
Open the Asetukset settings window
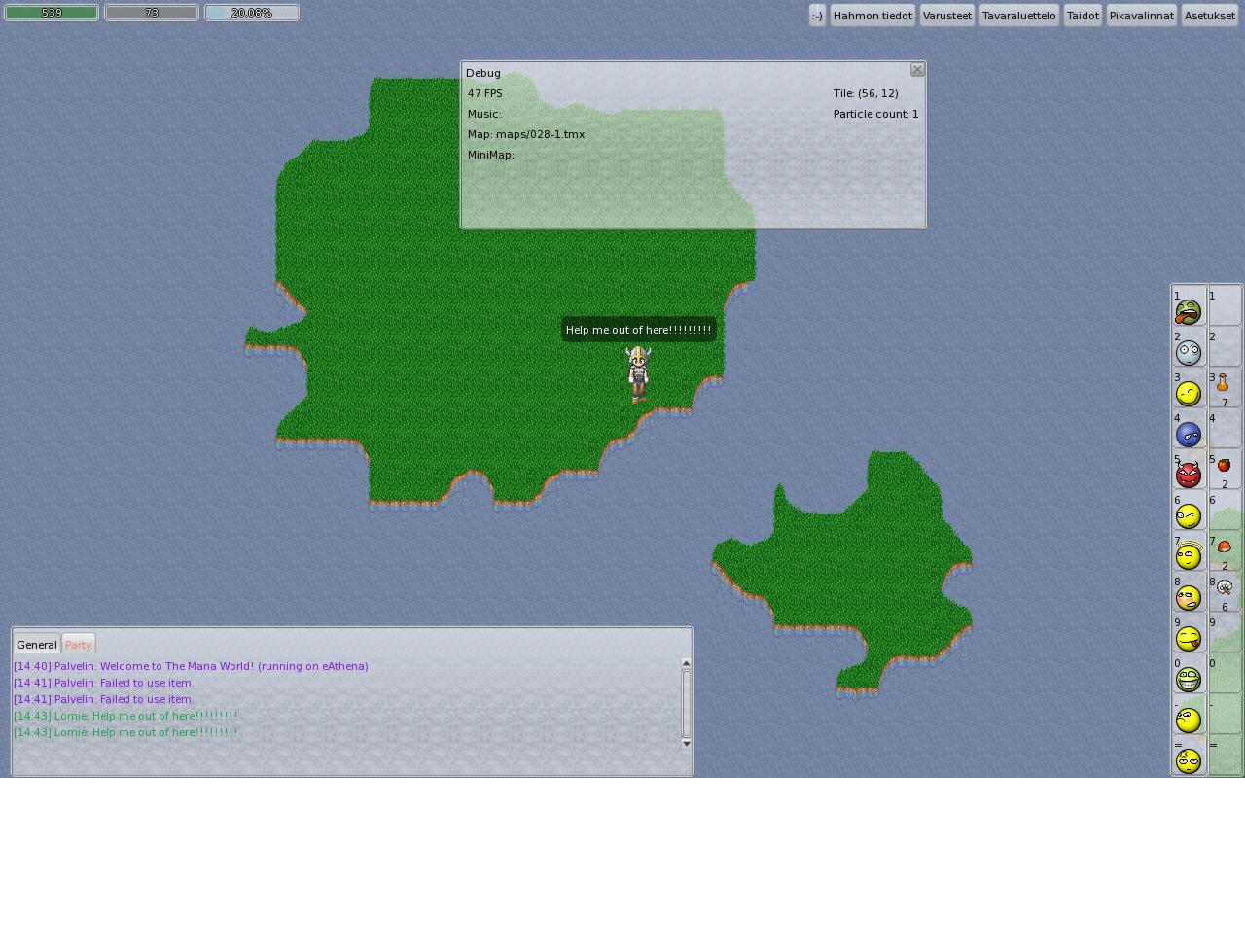1210,16
